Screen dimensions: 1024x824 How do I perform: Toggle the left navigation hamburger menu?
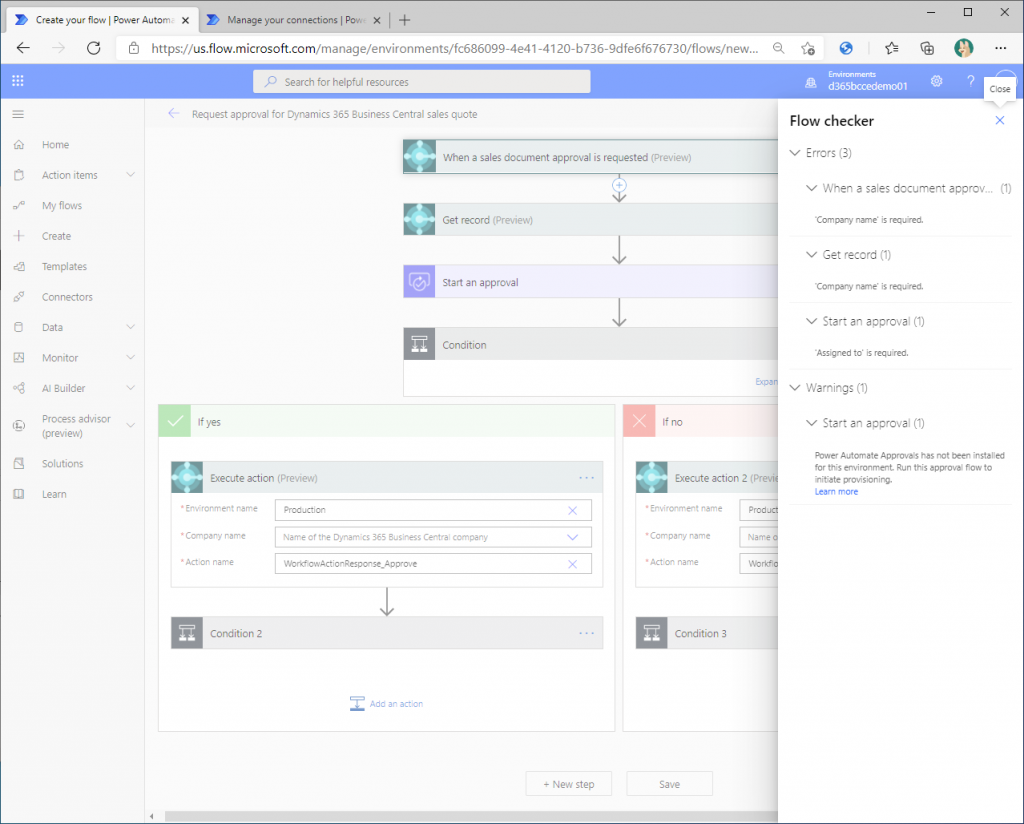pos(18,114)
